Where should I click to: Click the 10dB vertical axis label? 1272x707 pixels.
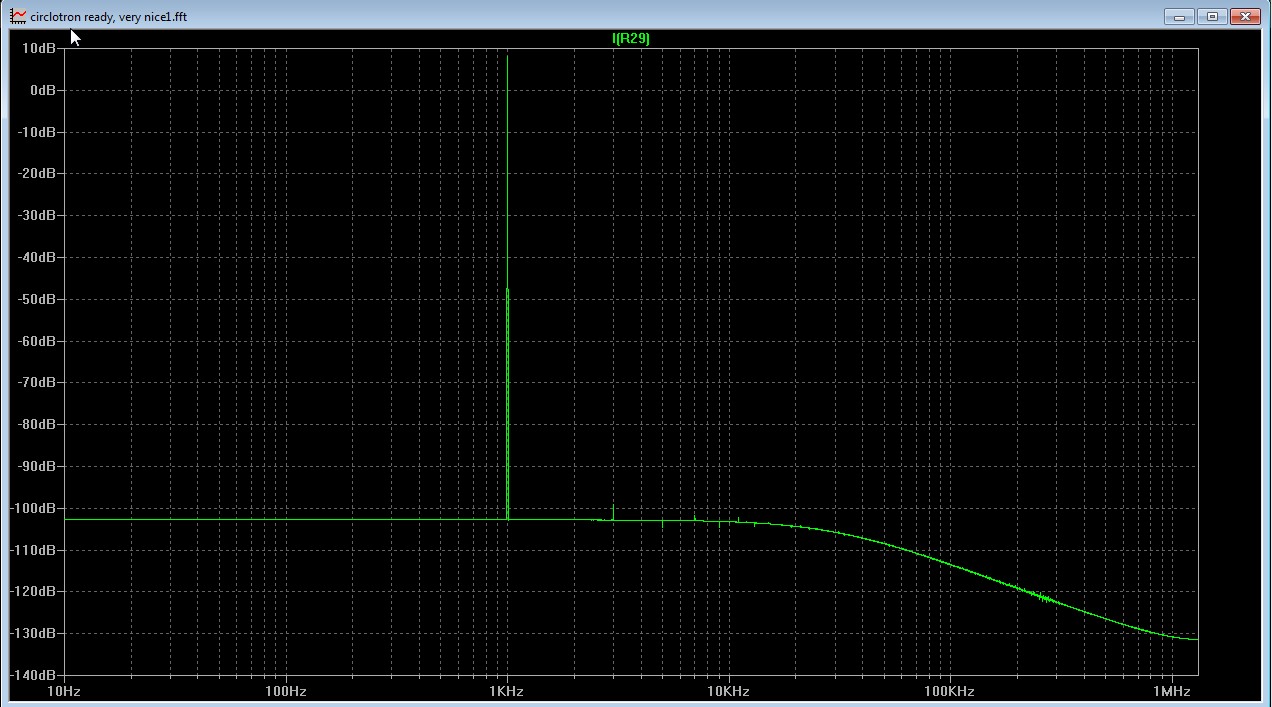click(38, 48)
